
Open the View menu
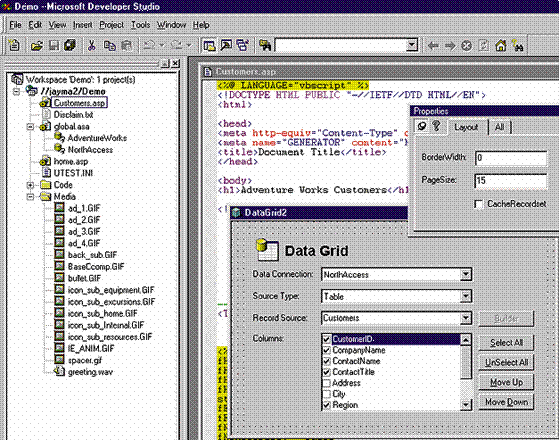coord(57,25)
